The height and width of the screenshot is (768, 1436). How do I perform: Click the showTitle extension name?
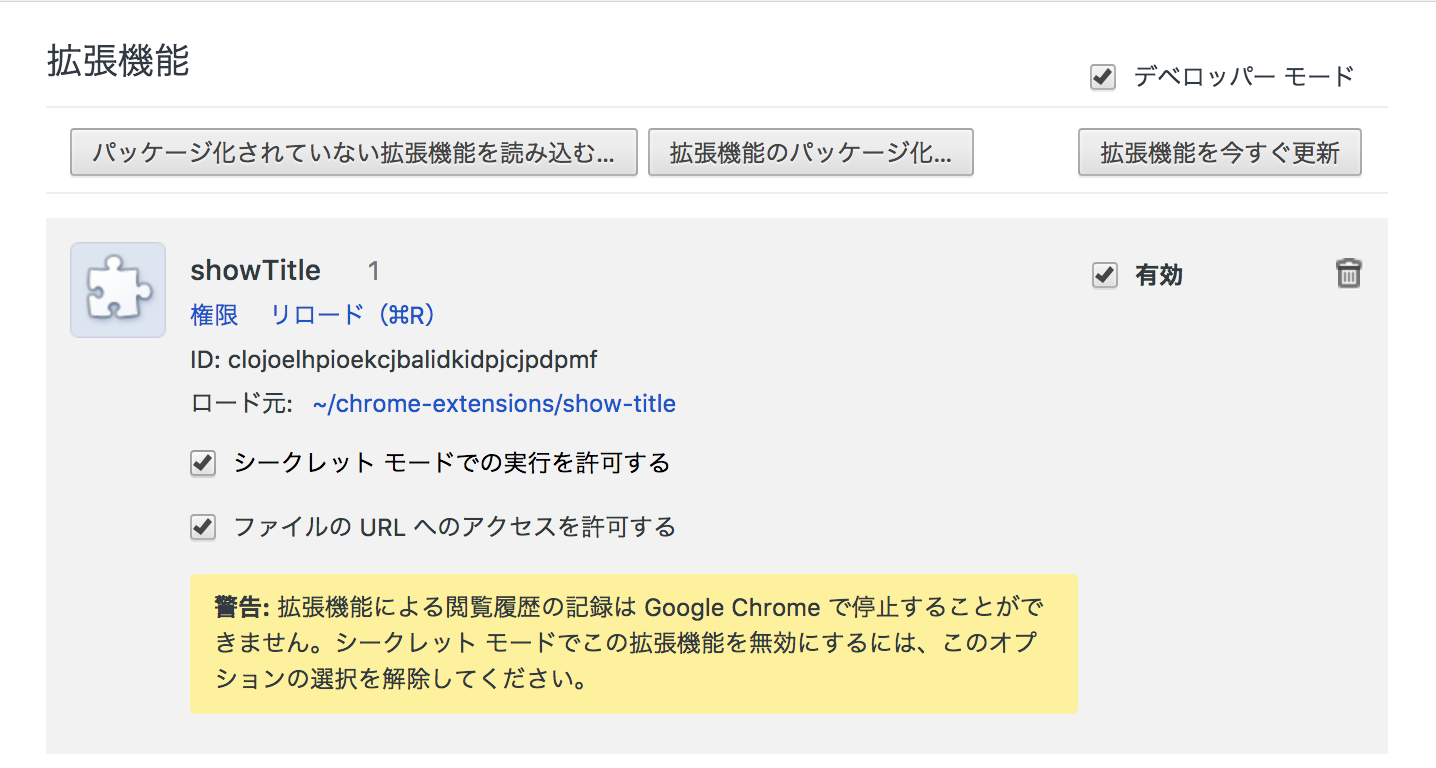255,270
